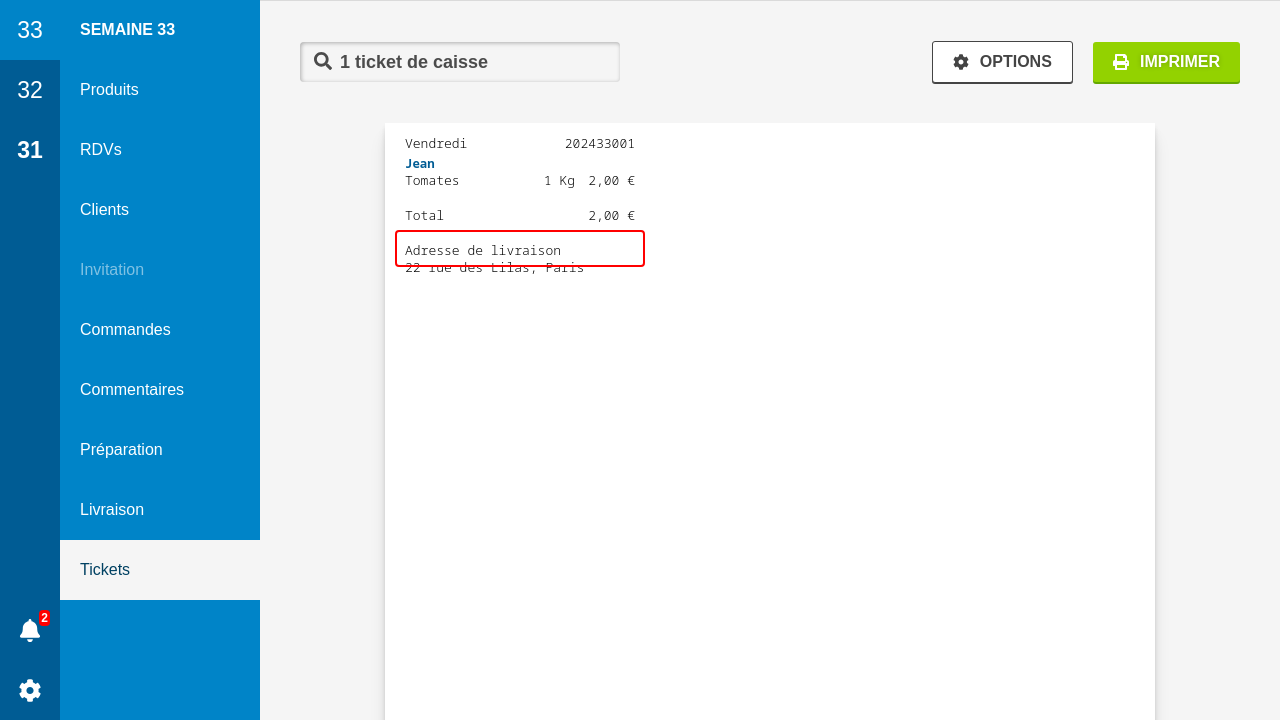Open the RDVs page
This screenshot has width=1280, height=720.
(x=101, y=150)
